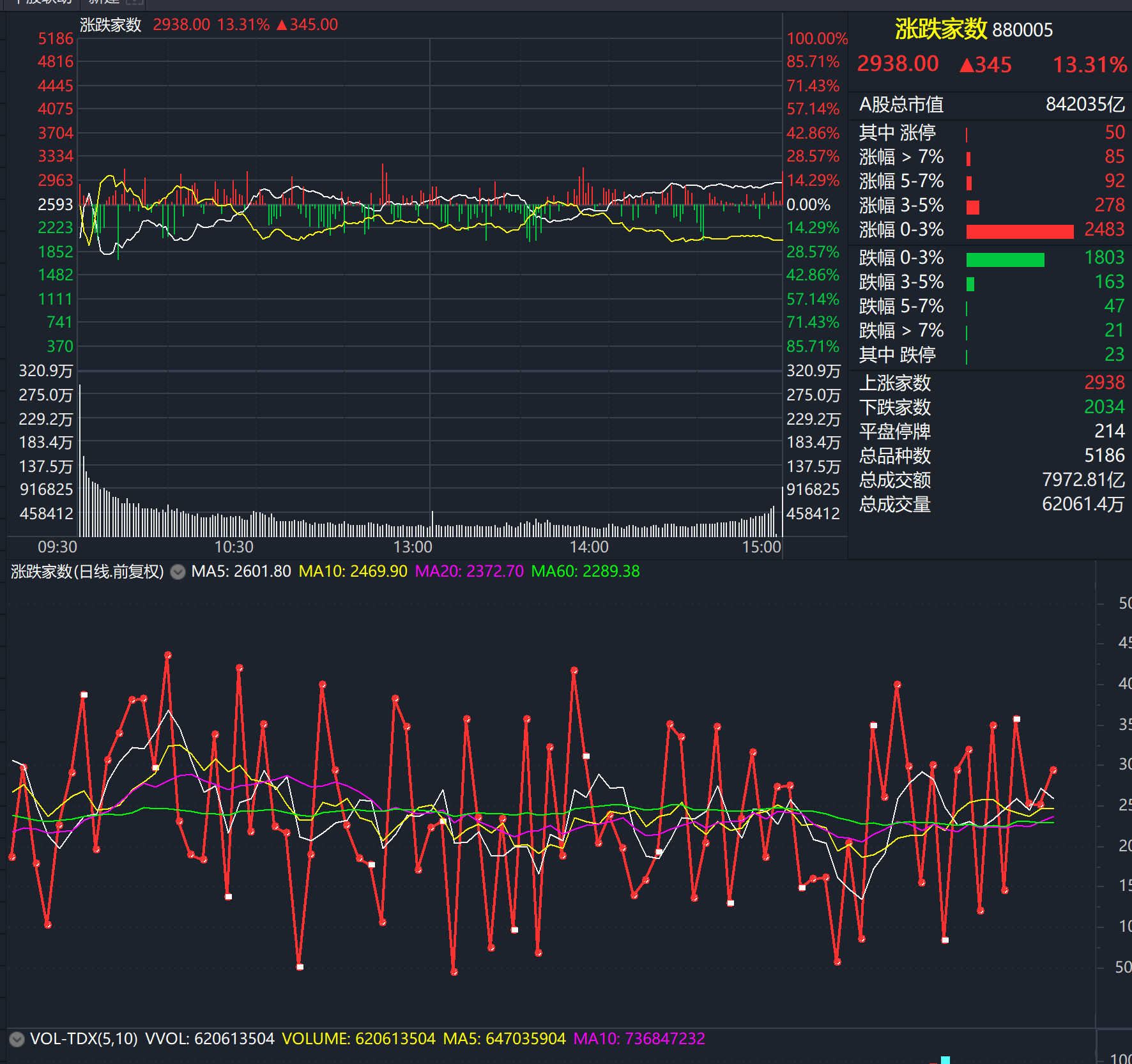The image size is (1132, 1064).
Task: Click the 总品种数 label
Action: pyautogui.click(x=894, y=455)
